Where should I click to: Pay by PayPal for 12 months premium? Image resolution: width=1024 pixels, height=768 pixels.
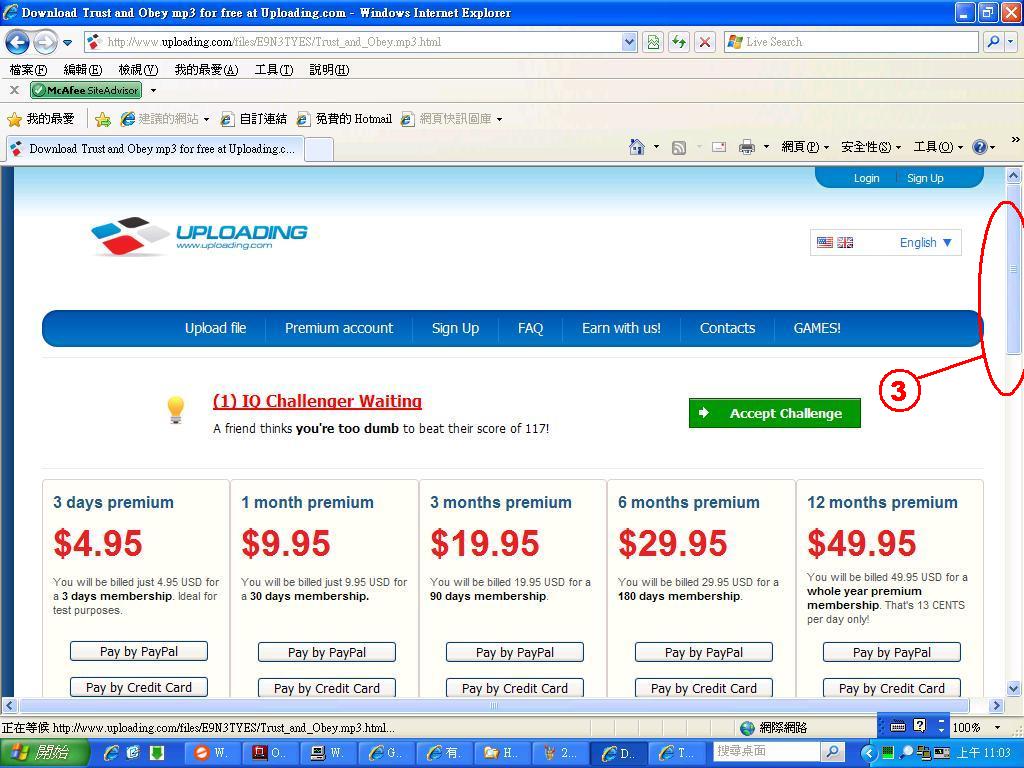tap(891, 652)
